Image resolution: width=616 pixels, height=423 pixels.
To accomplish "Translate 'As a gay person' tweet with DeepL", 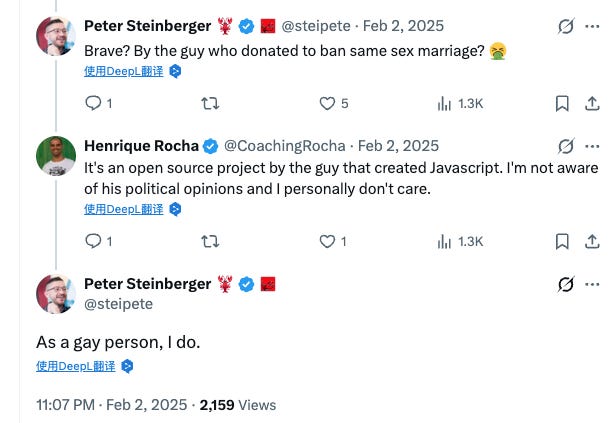I will [x=75, y=366].
